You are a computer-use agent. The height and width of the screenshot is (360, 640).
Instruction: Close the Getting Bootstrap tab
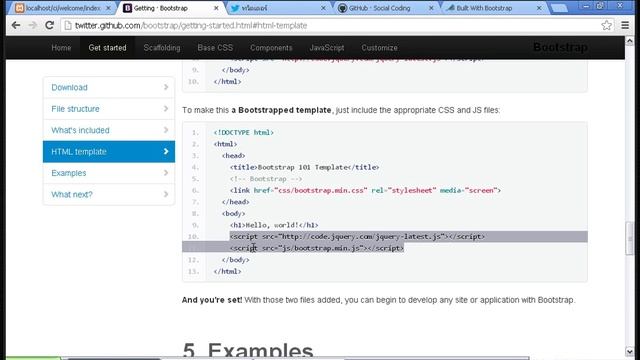(216, 8)
